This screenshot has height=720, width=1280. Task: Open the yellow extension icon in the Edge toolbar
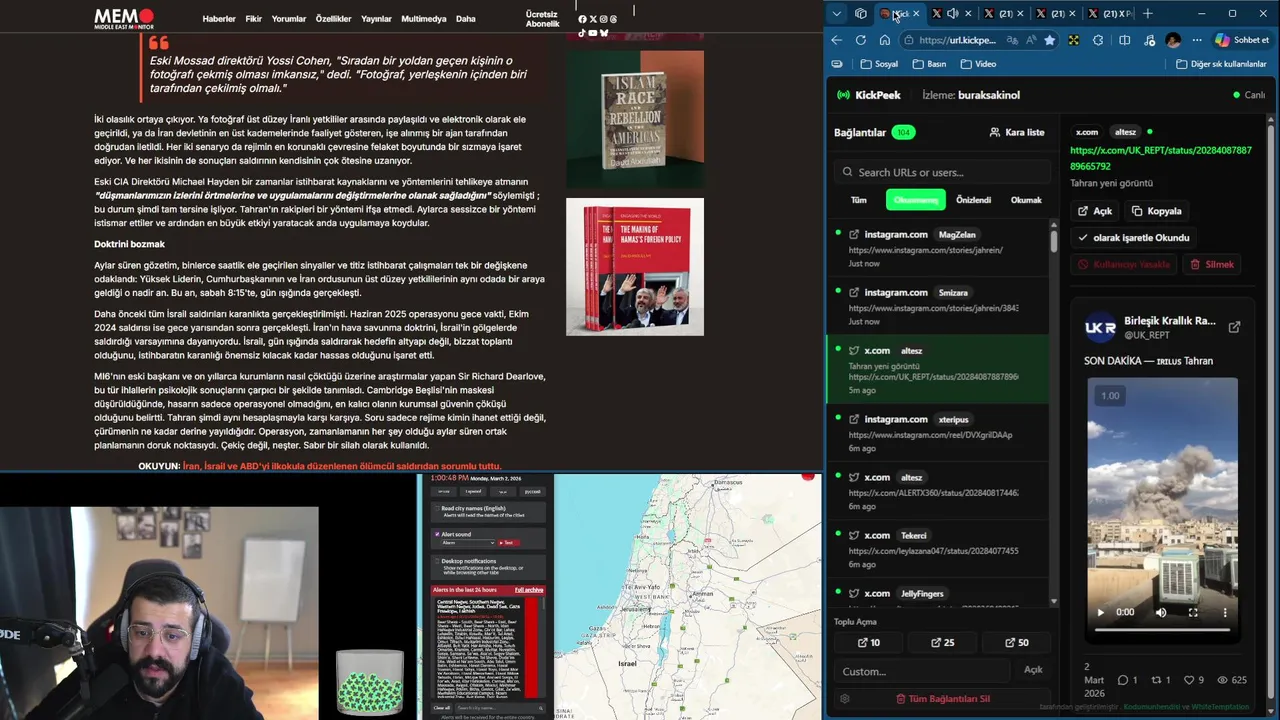point(1074,40)
